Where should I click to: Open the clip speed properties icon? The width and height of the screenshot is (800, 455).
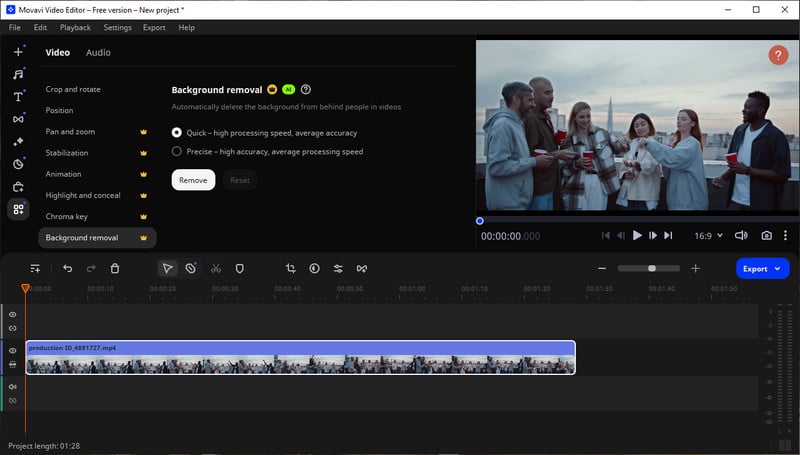[x=314, y=268]
